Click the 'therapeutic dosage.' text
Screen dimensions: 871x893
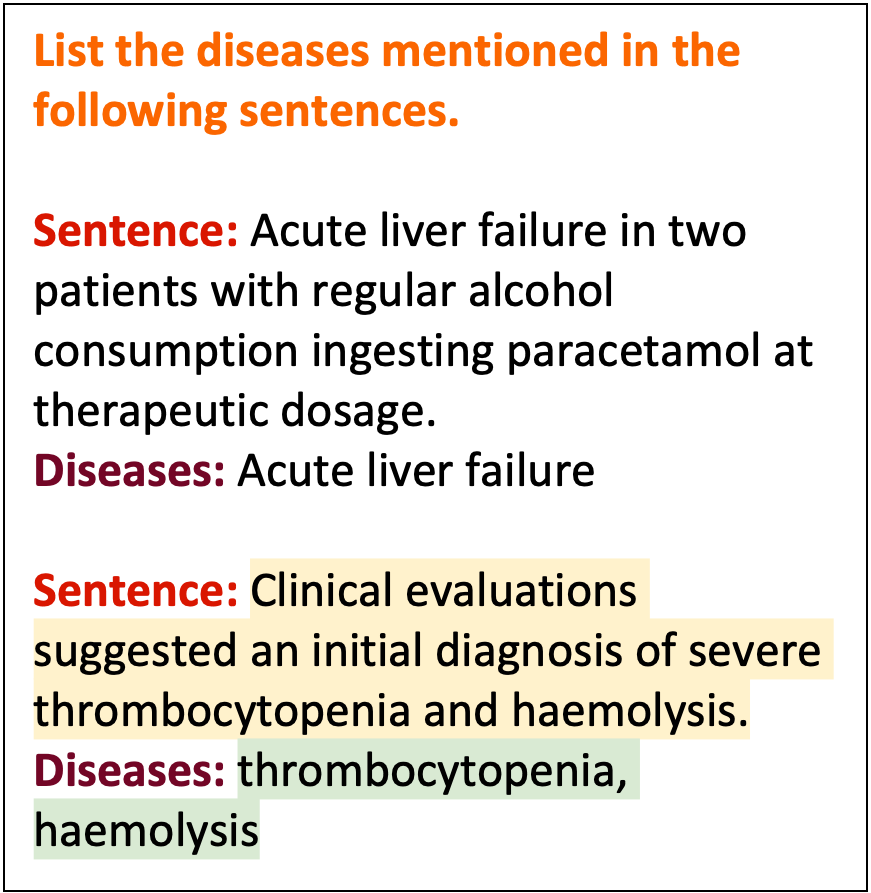(x=235, y=411)
